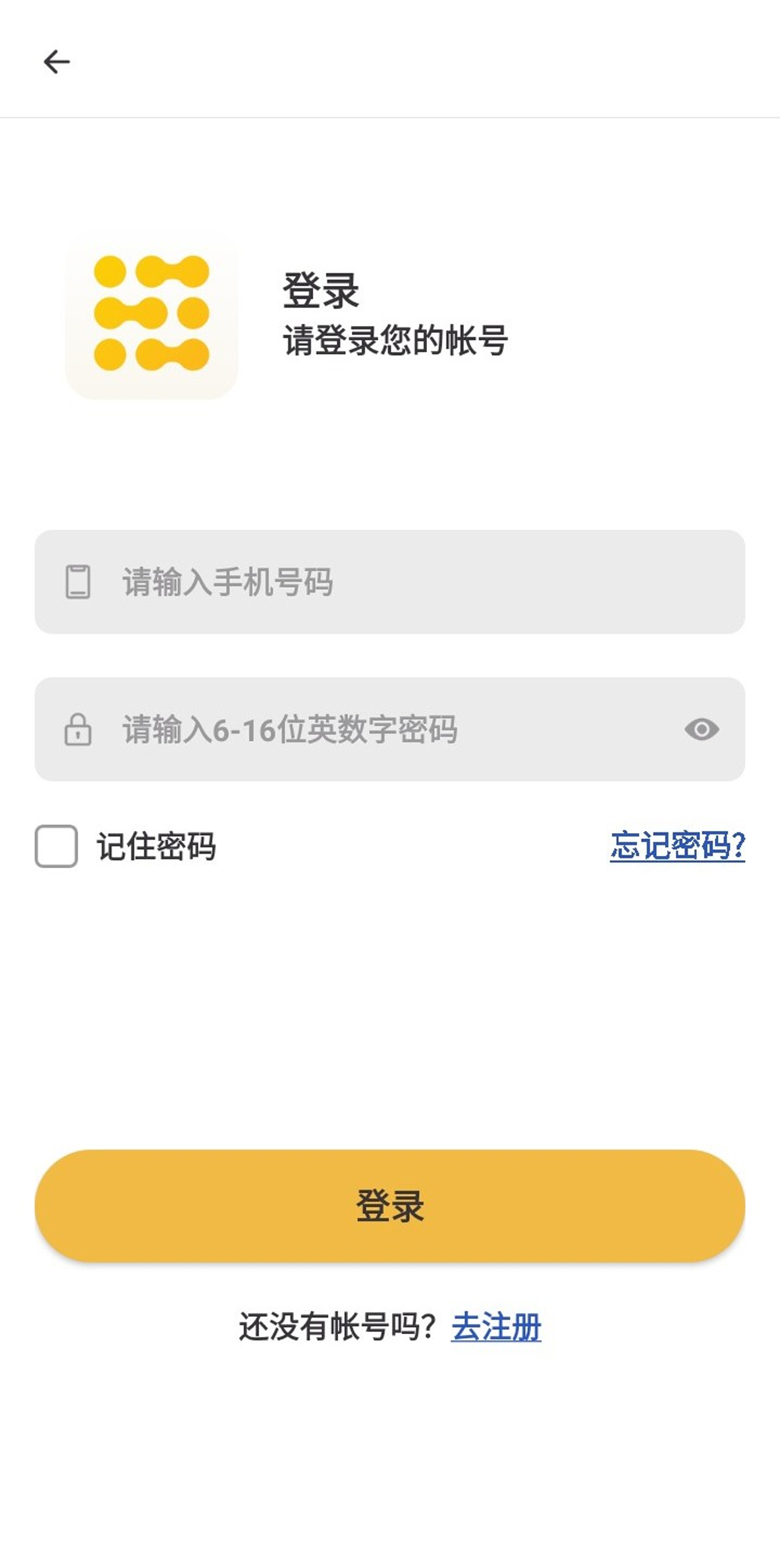Open the 忘记密码? link
This screenshot has height=1568, width=780.
coord(677,845)
